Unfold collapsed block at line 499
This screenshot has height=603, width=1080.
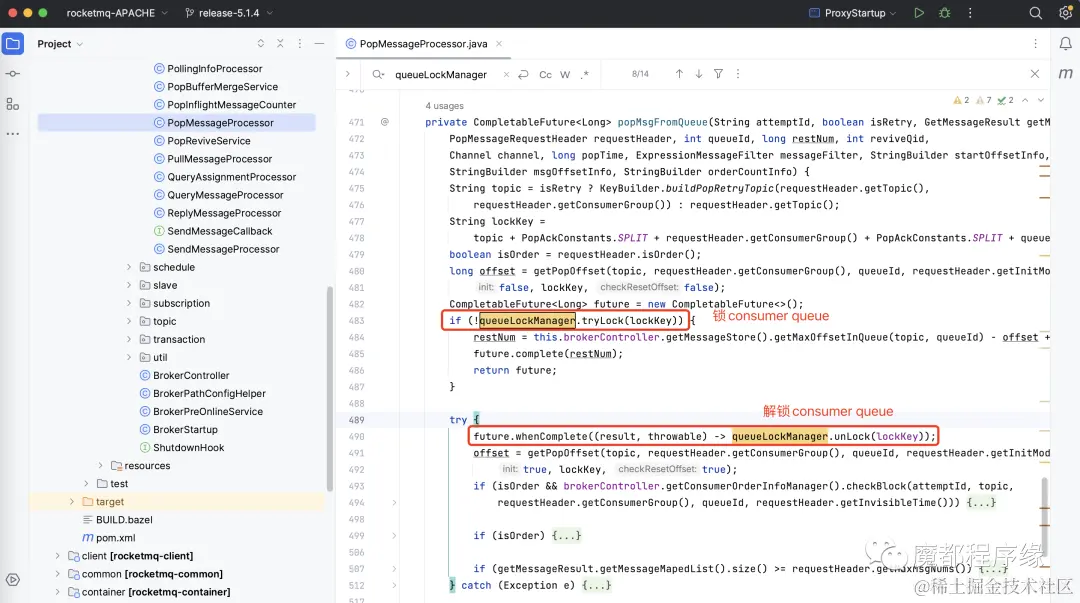(x=394, y=535)
